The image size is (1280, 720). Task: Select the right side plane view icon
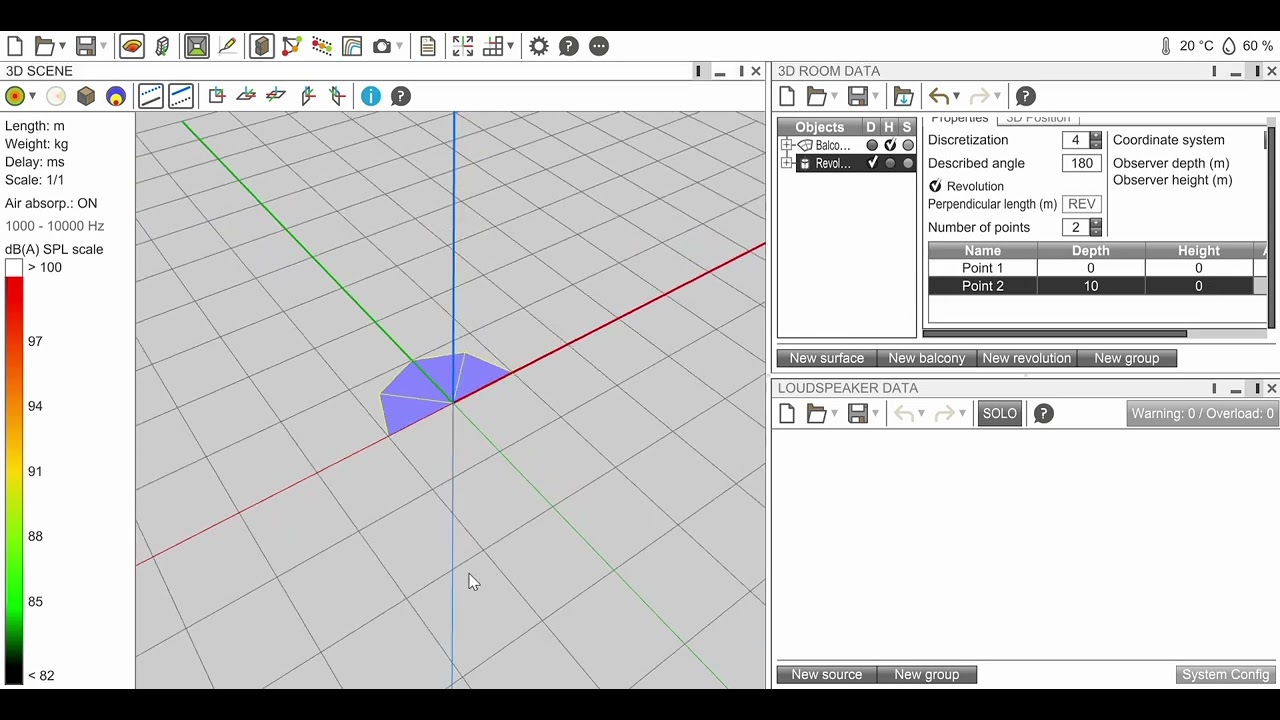(338, 96)
